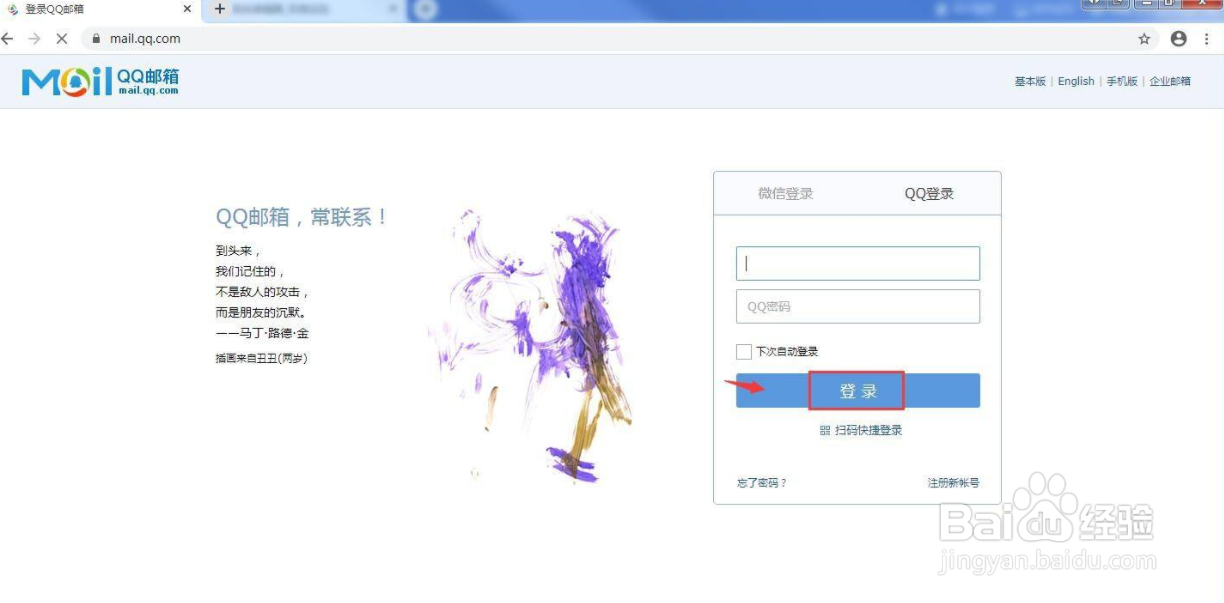Open the Chrome three-dot menu
Image resolution: width=1224 pixels, height=603 pixels.
[1207, 39]
